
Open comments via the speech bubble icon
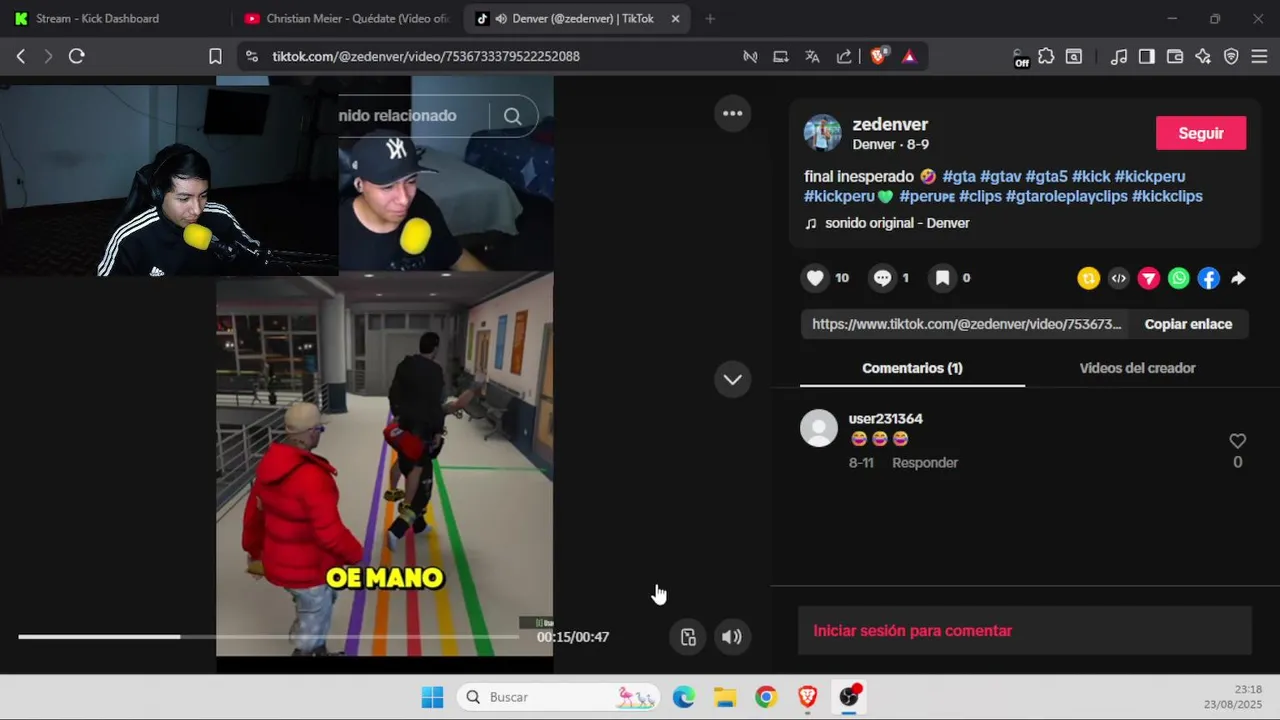tap(882, 278)
